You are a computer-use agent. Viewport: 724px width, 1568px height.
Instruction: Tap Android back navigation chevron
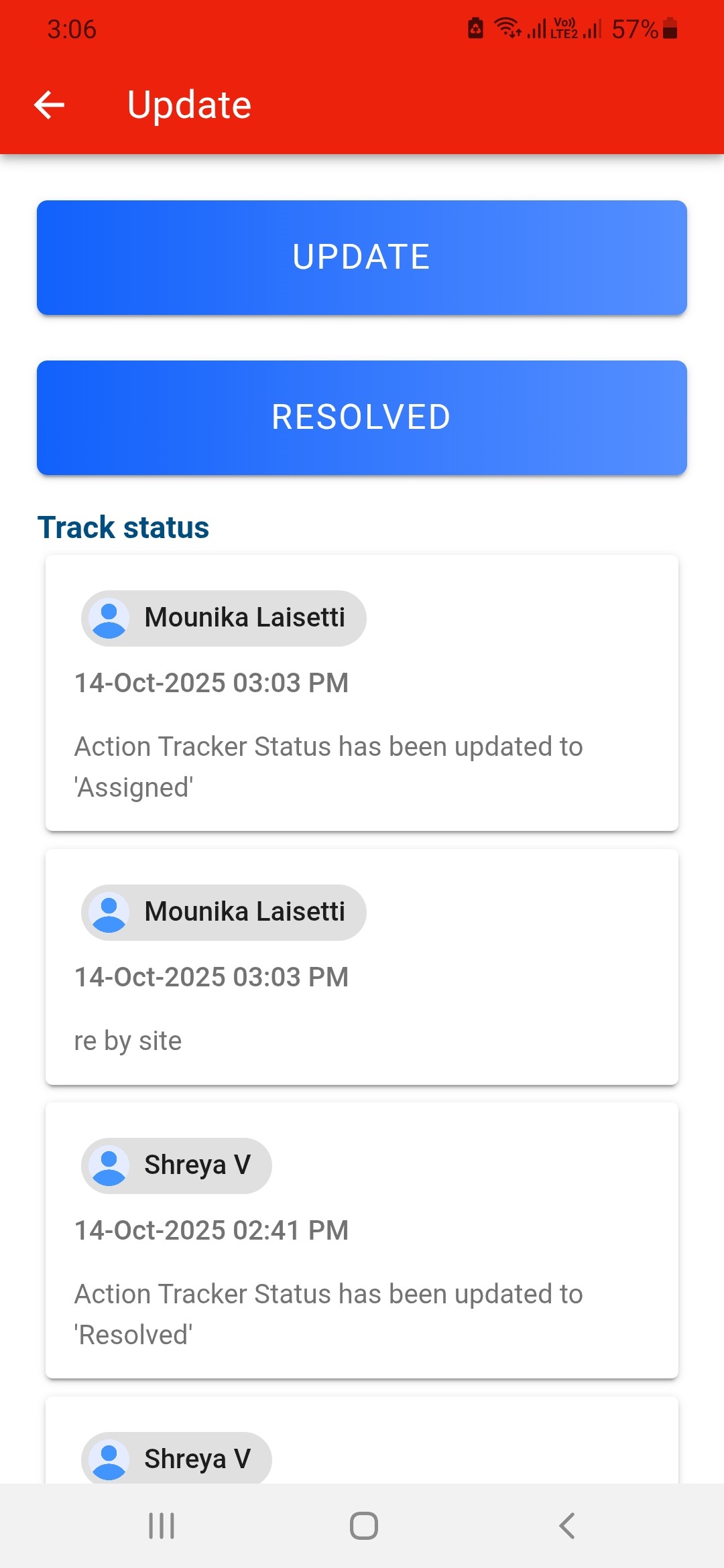[x=566, y=1526]
